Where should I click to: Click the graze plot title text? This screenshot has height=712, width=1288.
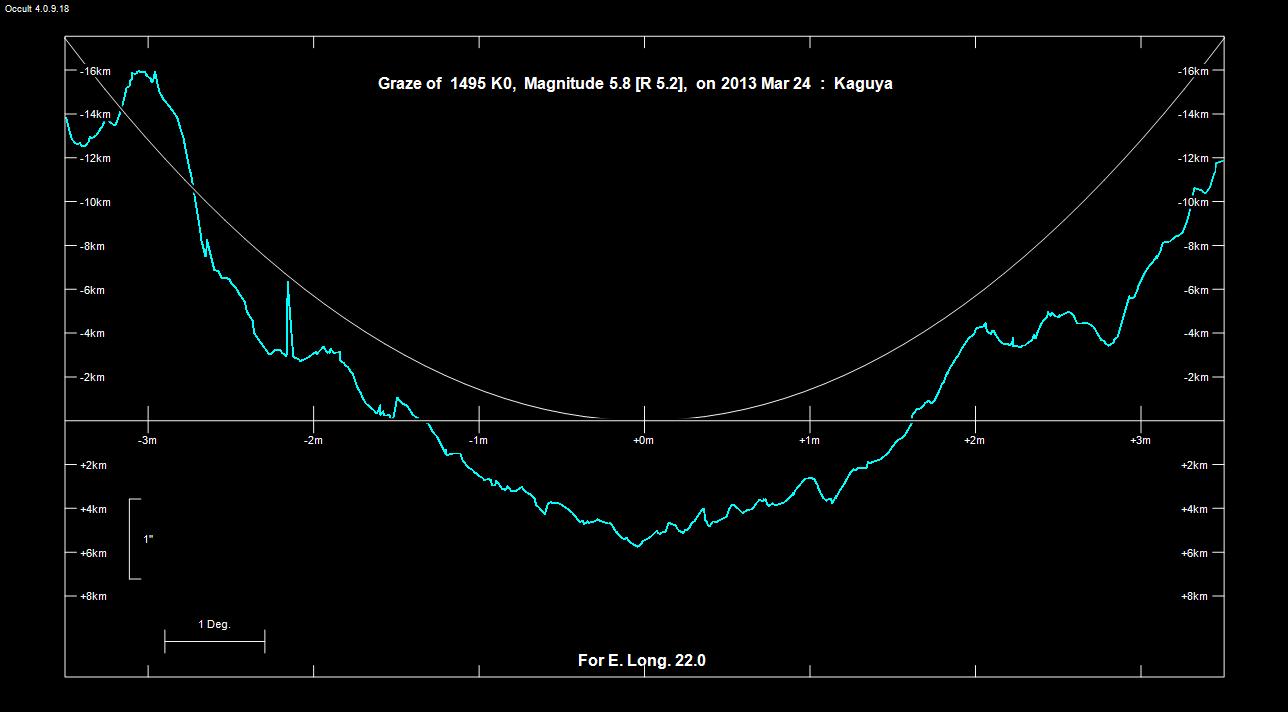(635, 84)
